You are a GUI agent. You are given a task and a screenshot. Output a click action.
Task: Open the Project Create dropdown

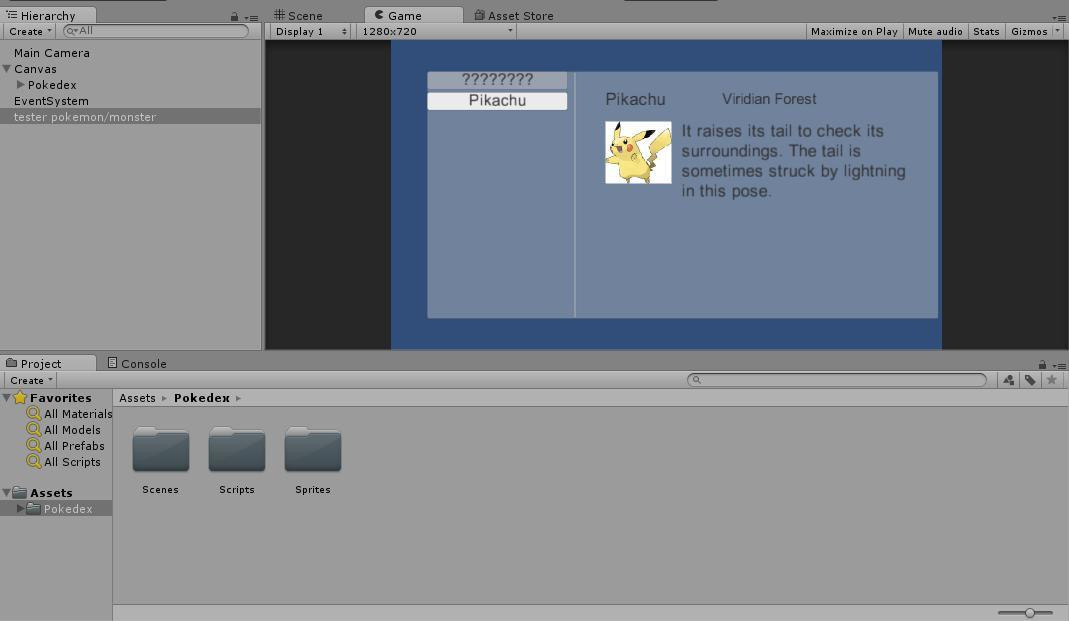(30, 380)
